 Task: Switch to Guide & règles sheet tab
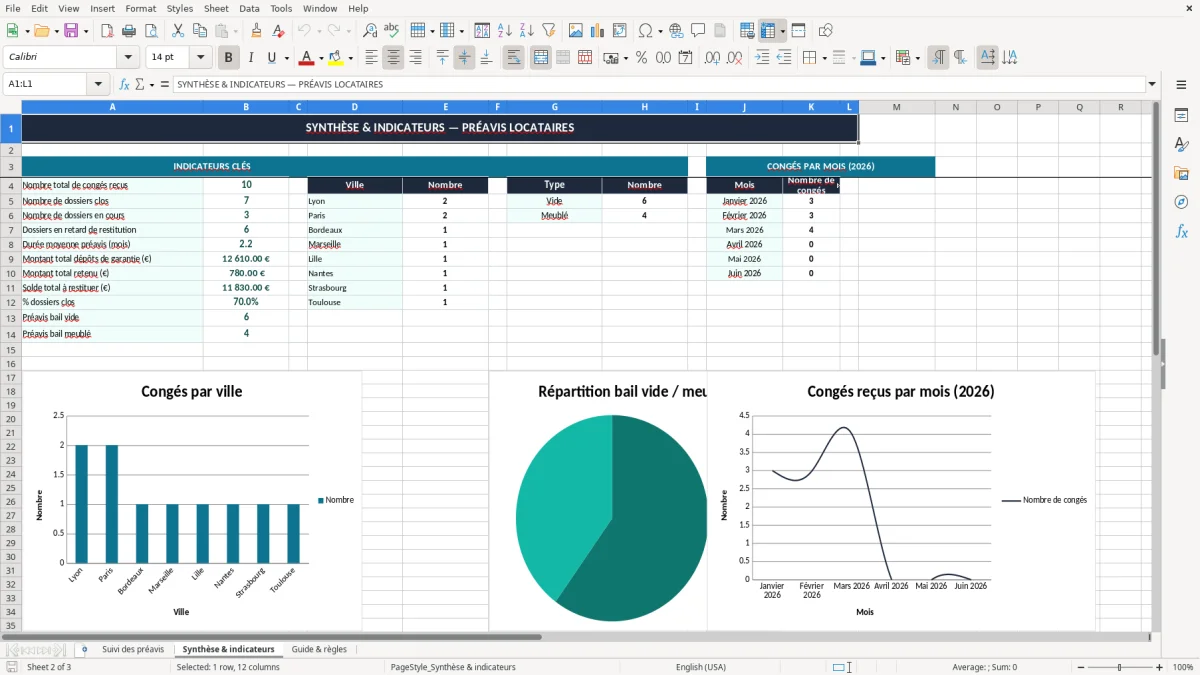319,649
